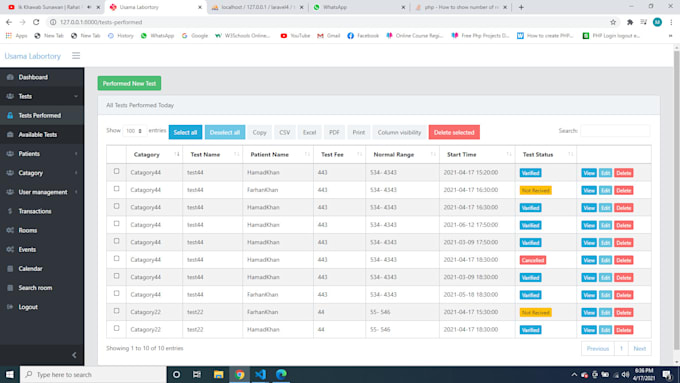Click the Available Tests sidebar icon
This screenshot has height=383, width=680.
point(10,134)
